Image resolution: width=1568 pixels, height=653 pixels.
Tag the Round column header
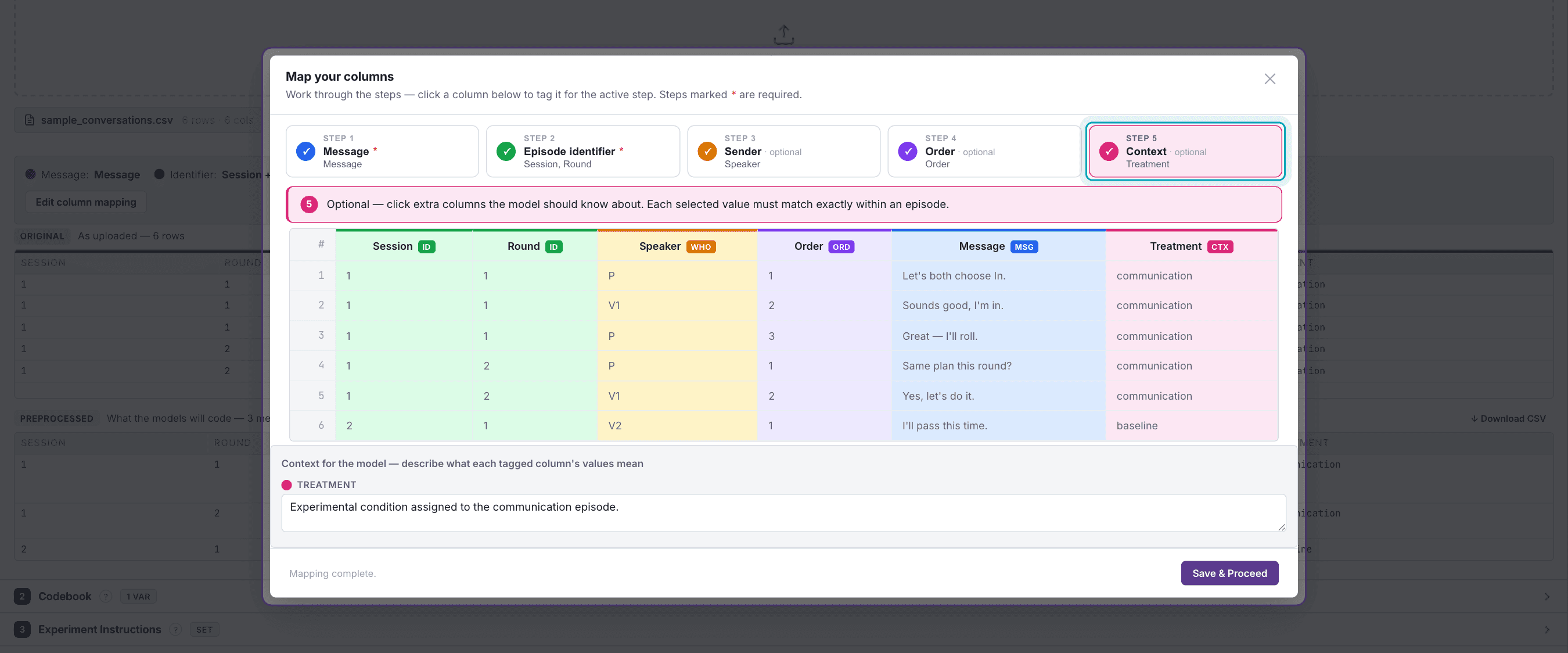coord(534,246)
